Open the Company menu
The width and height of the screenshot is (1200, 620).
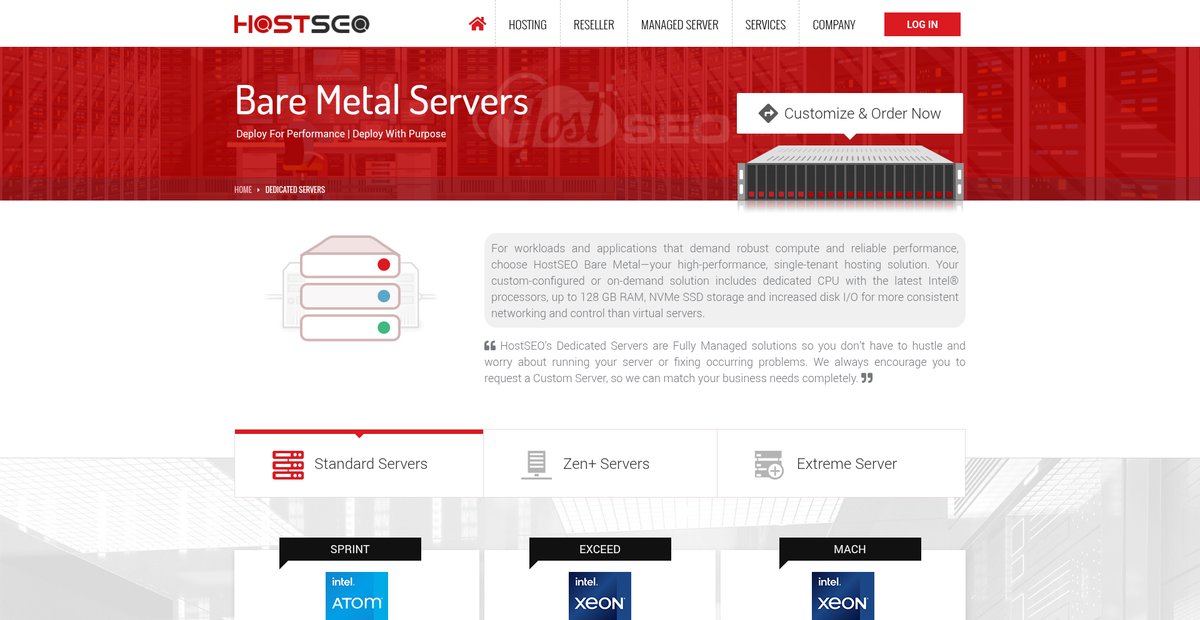click(834, 24)
